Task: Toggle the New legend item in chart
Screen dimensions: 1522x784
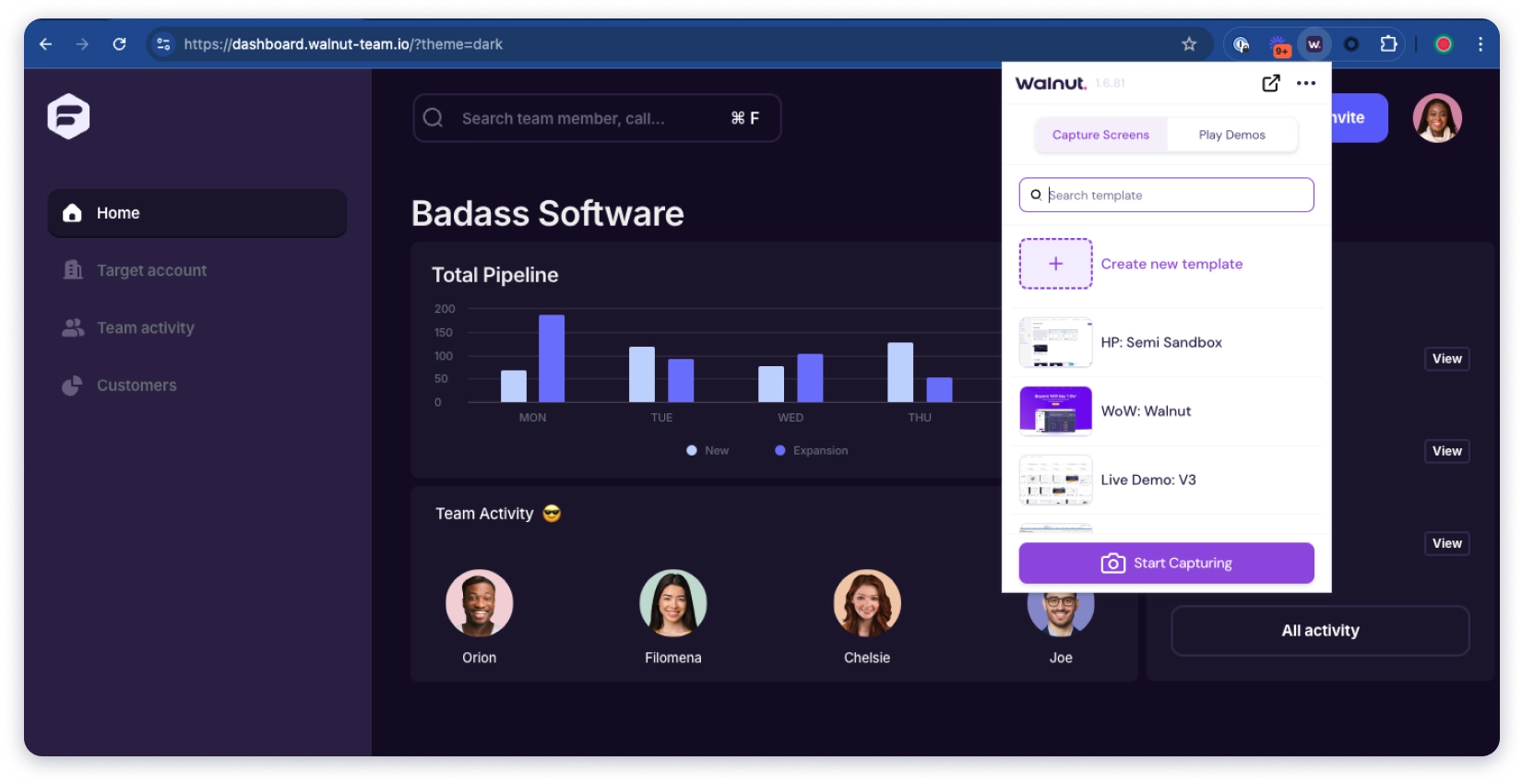Action: (707, 450)
